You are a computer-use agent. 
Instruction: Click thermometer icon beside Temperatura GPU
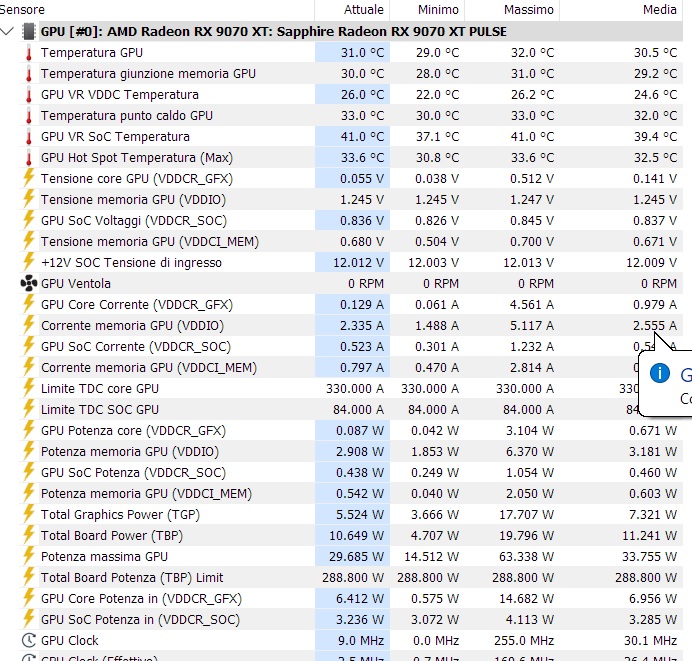coord(29,53)
